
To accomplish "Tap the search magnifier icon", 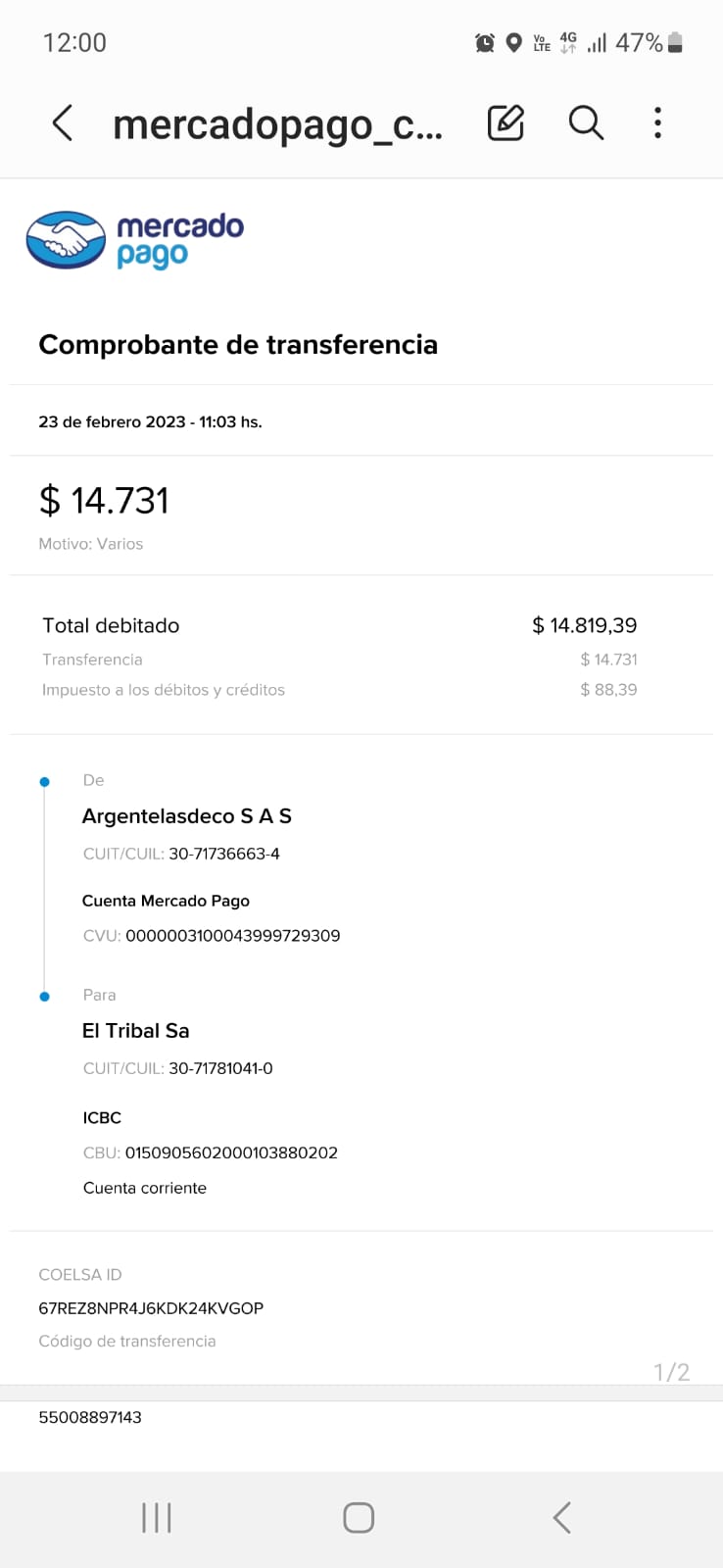I will point(586,123).
